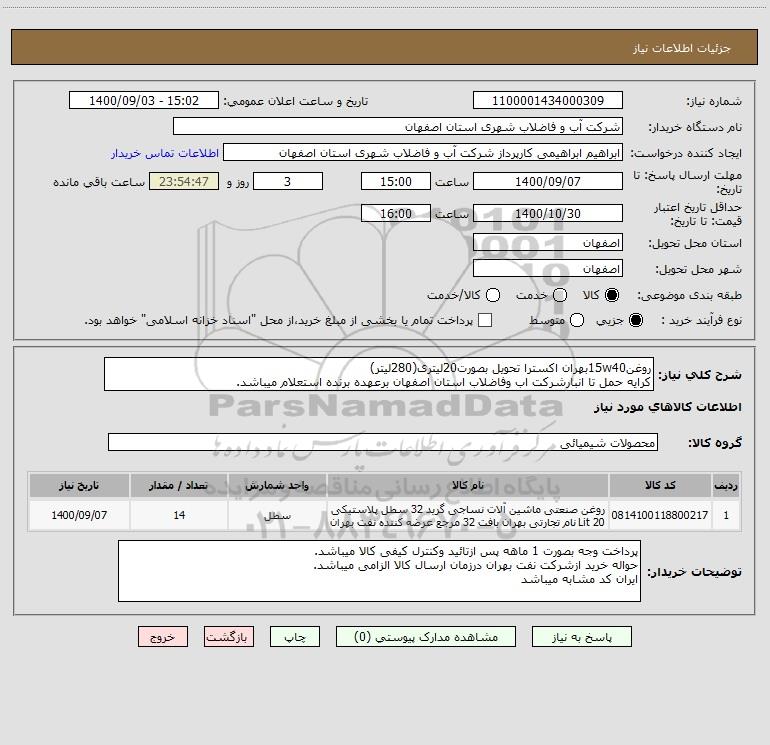Click the unit cell سطل
The width and height of the screenshot is (770, 745).
point(277,516)
